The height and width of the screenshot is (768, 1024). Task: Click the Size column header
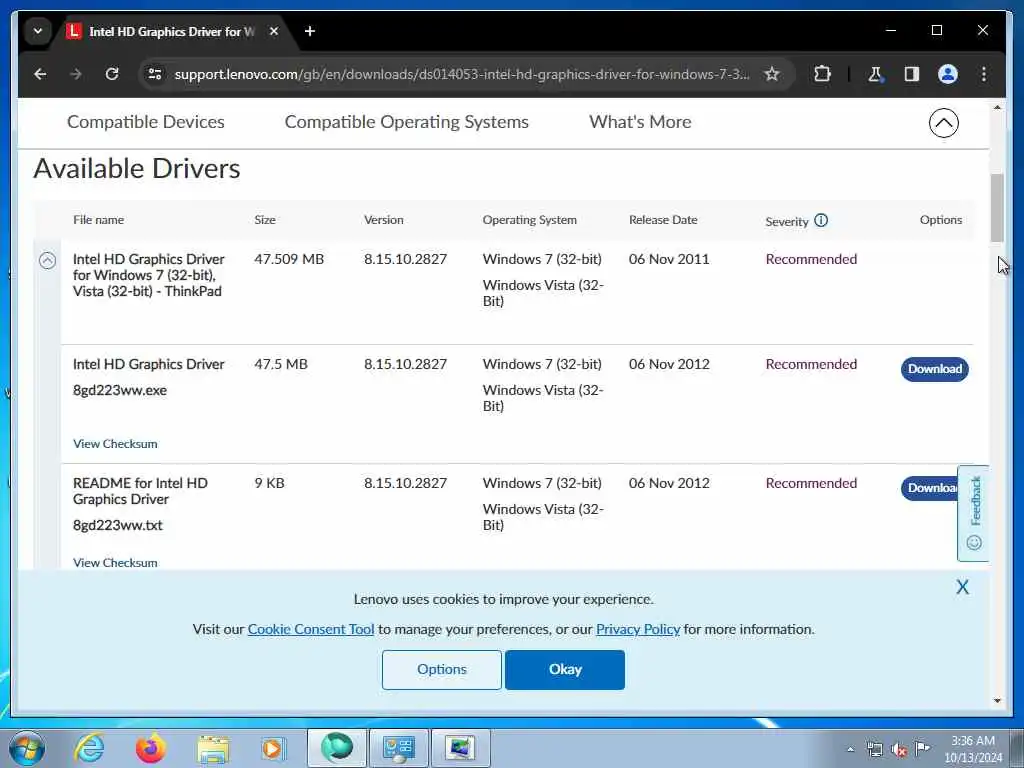[264, 220]
